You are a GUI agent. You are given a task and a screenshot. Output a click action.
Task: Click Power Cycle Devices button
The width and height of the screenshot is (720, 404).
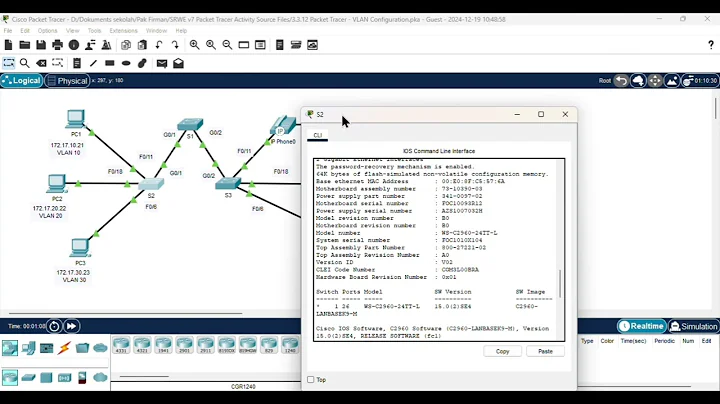[x=54, y=326]
